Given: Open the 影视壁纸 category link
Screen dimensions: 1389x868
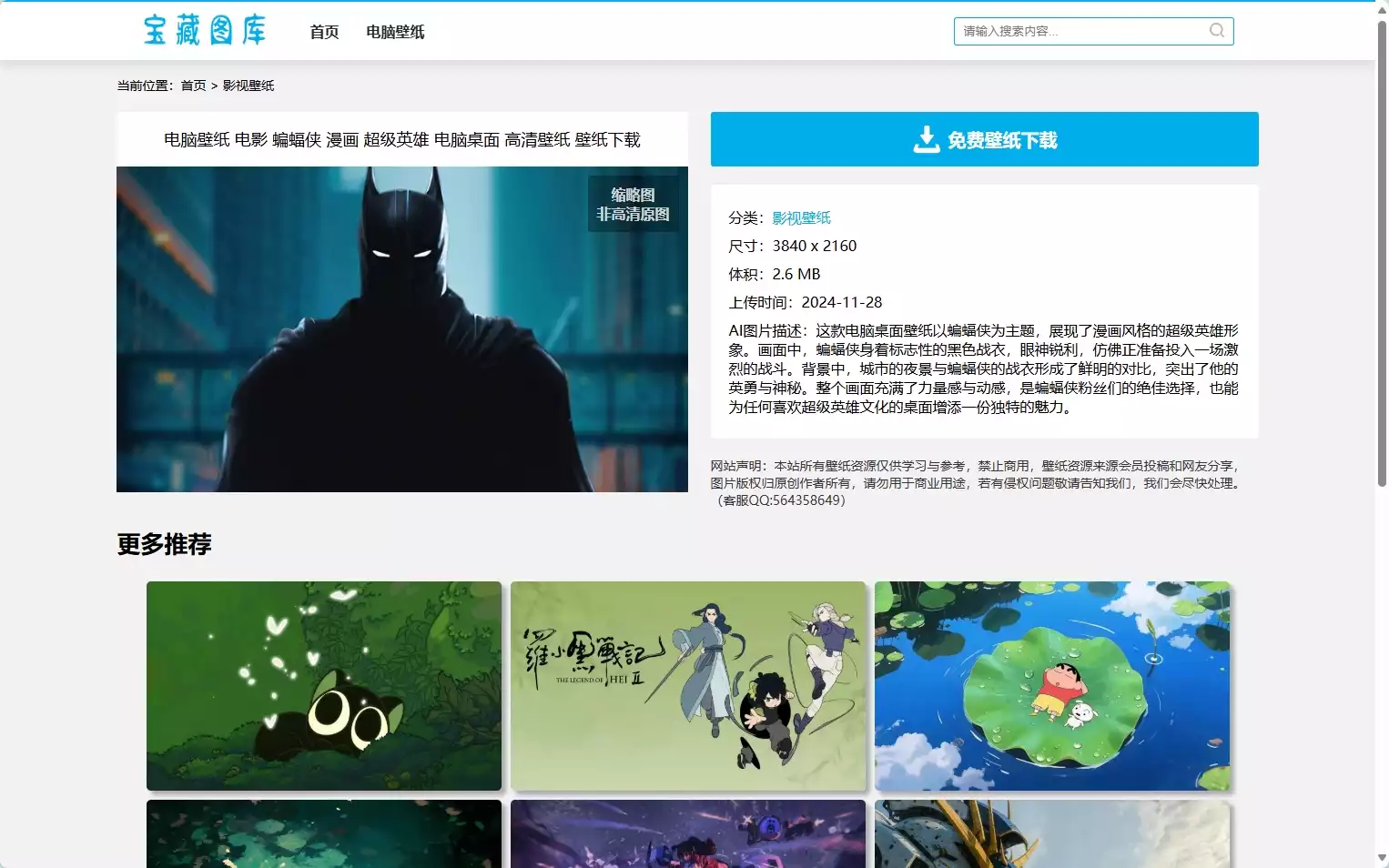Looking at the screenshot, I should coord(801,217).
